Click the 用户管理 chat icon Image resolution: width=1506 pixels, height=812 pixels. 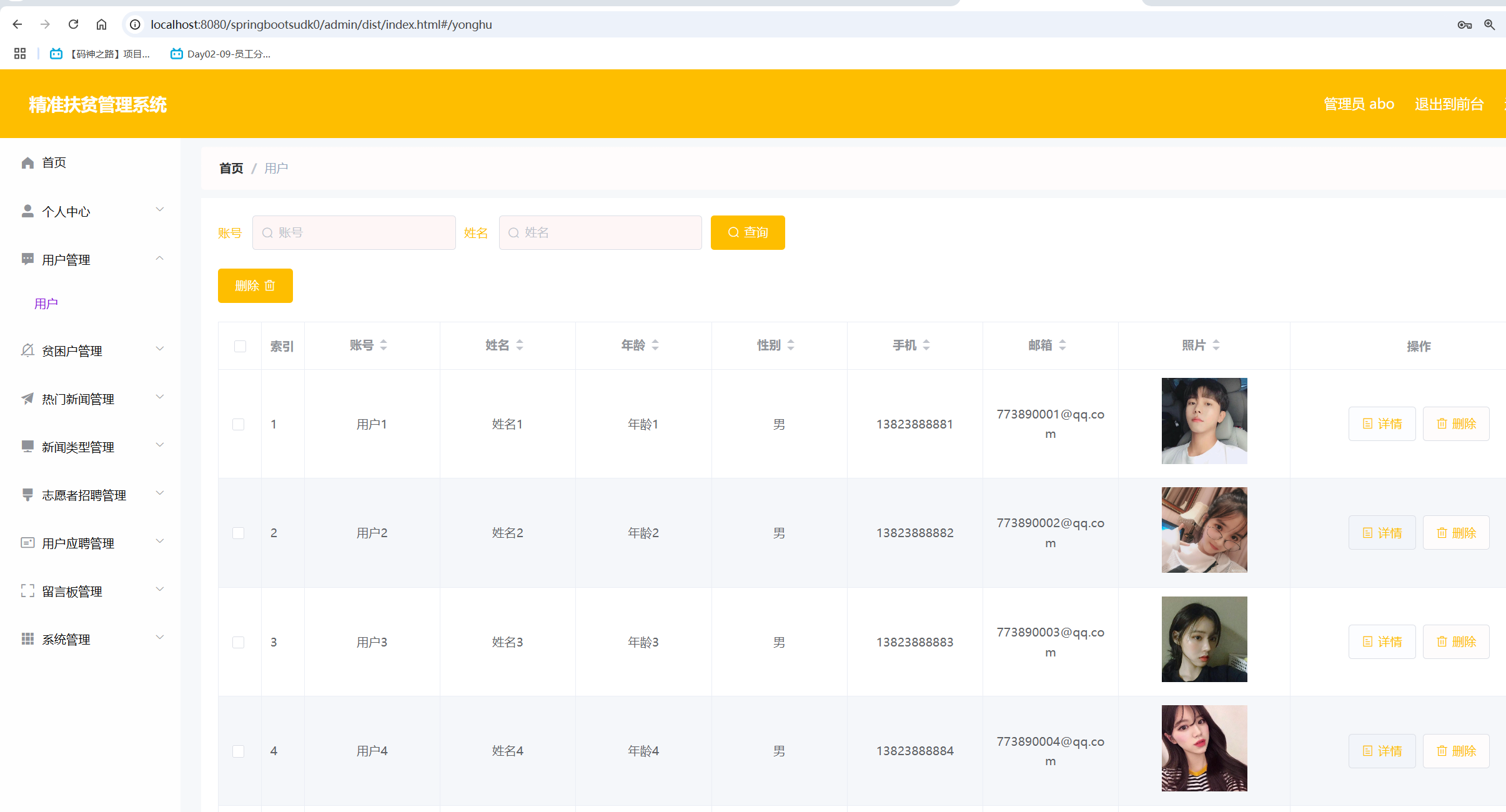(27, 259)
